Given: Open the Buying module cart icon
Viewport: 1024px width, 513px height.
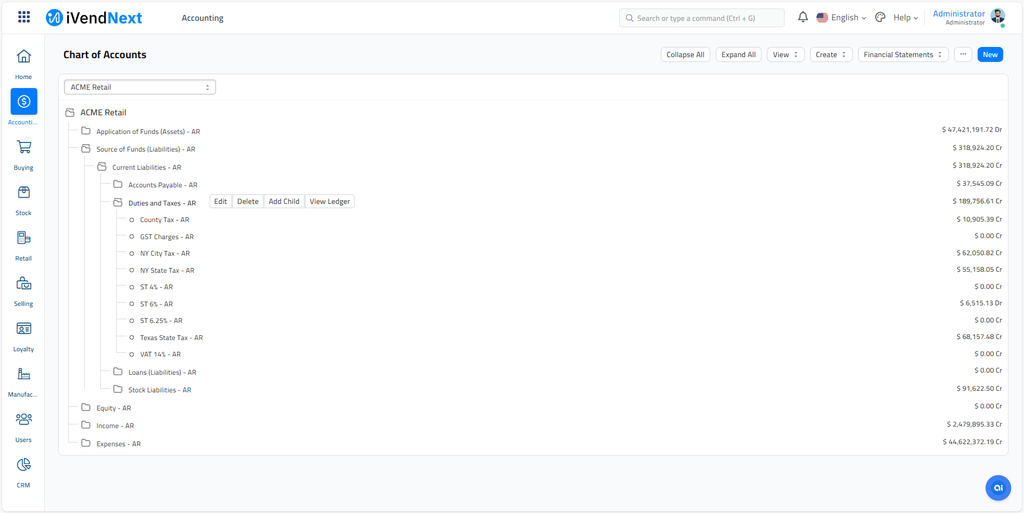Looking at the screenshot, I should [x=23, y=148].
